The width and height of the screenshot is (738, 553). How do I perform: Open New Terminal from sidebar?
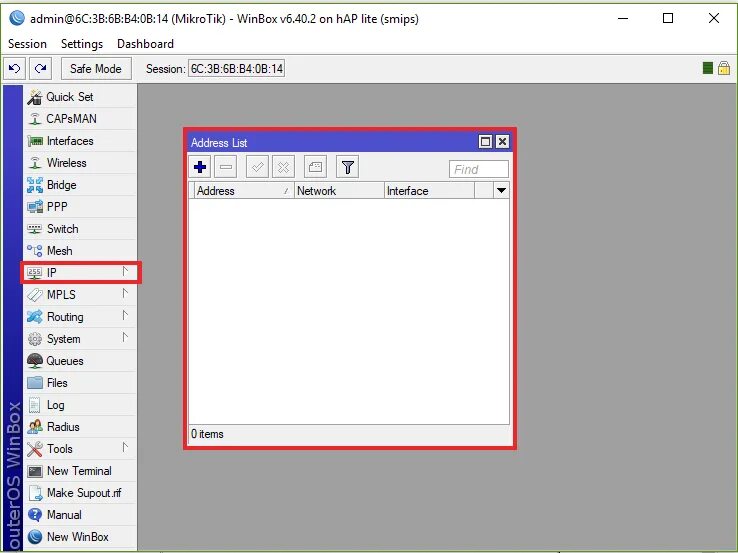pyautogui.click(x=80, y=471)
